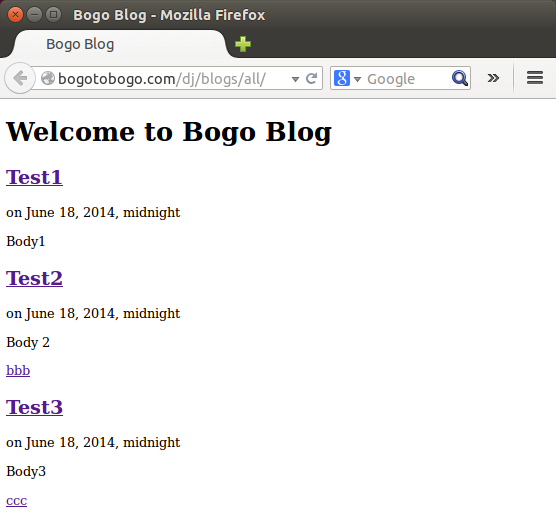Click the date line under Test1
This screenshot has width=556, height=520.
click(x=93, y=213)
